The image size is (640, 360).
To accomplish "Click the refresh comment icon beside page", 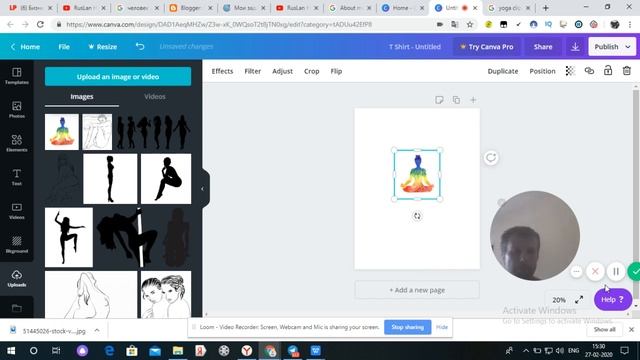I will tap(491, 158).
